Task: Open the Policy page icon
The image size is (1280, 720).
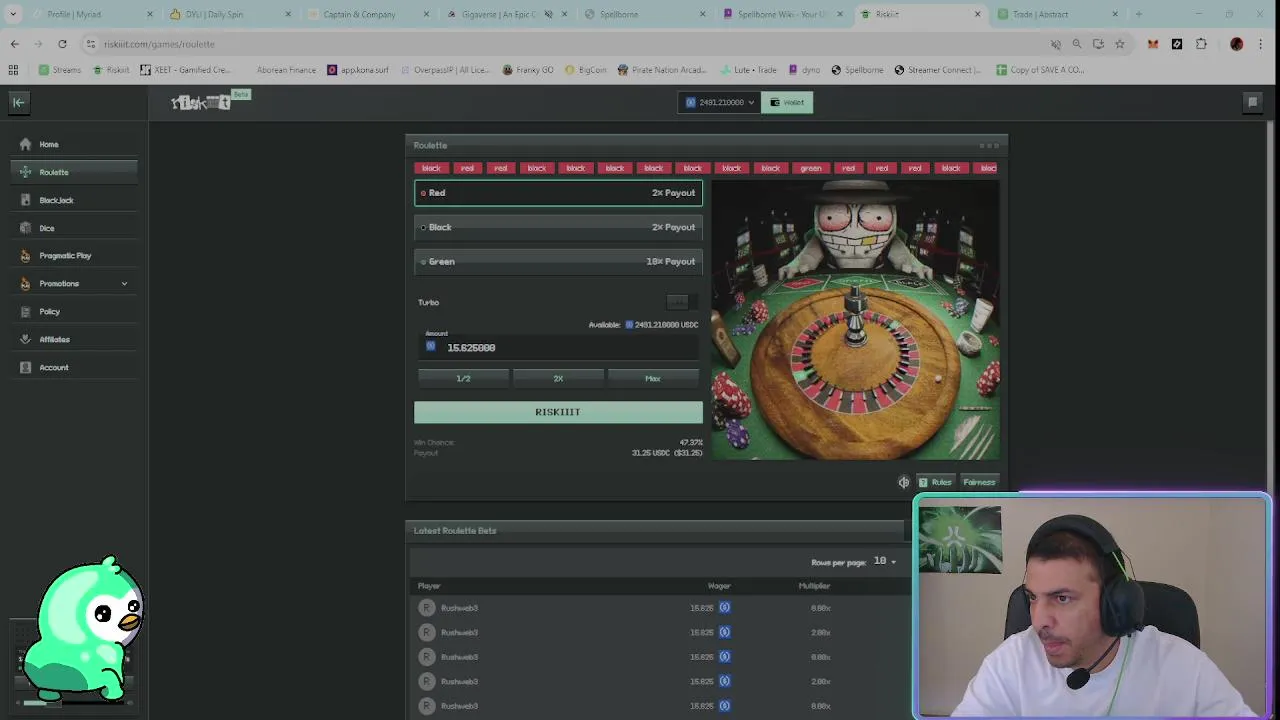Action: pyautogui.click(x=26, y=311)
